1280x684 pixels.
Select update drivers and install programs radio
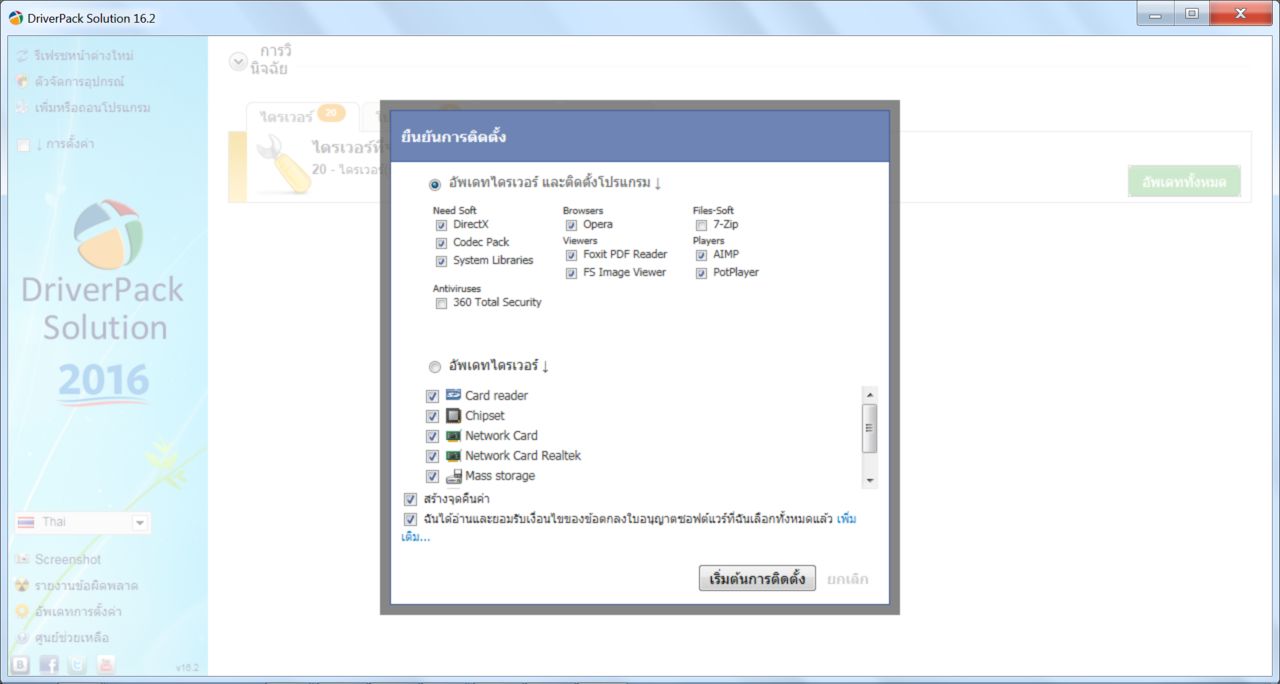click(434, 184)
